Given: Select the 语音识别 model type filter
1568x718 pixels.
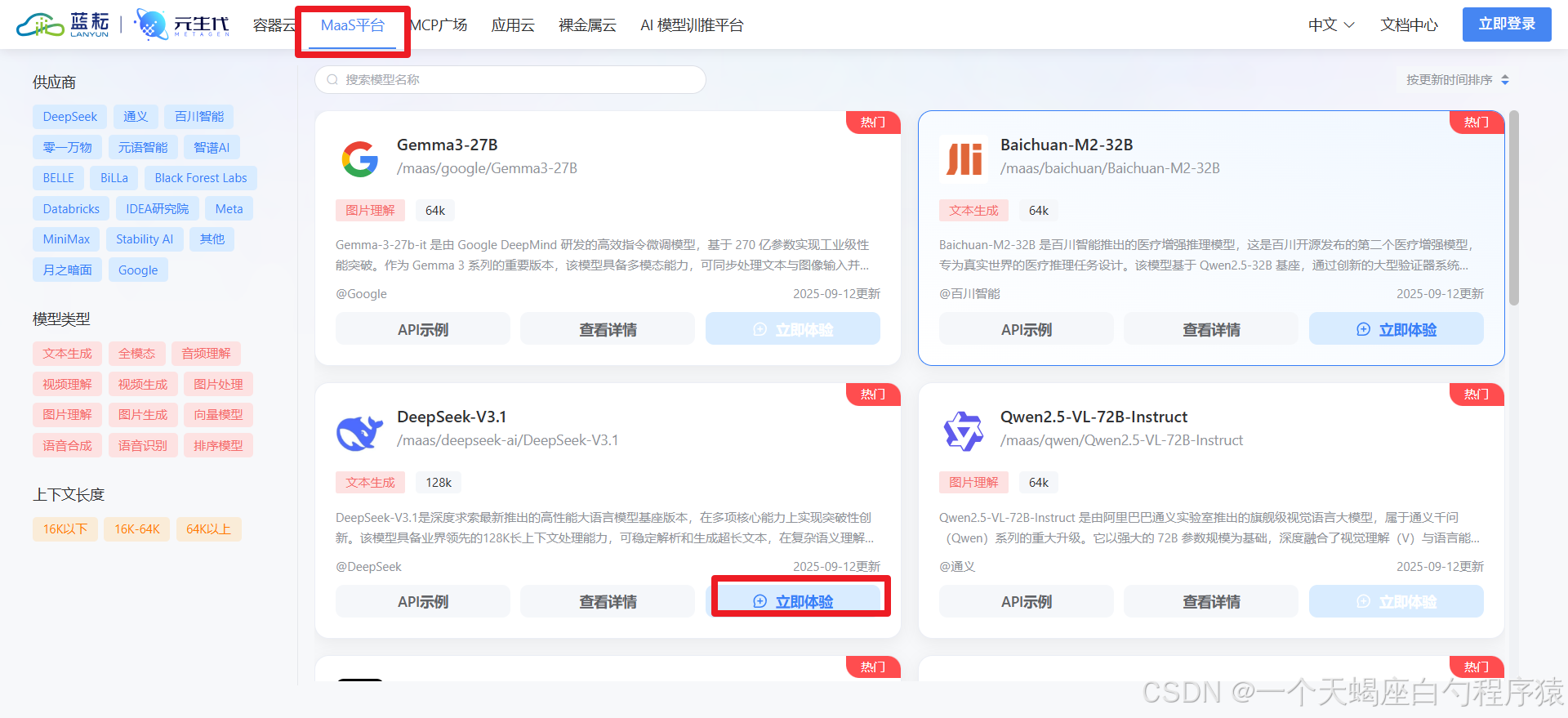Looking at the screenshot, I should (x=143, y=446).
